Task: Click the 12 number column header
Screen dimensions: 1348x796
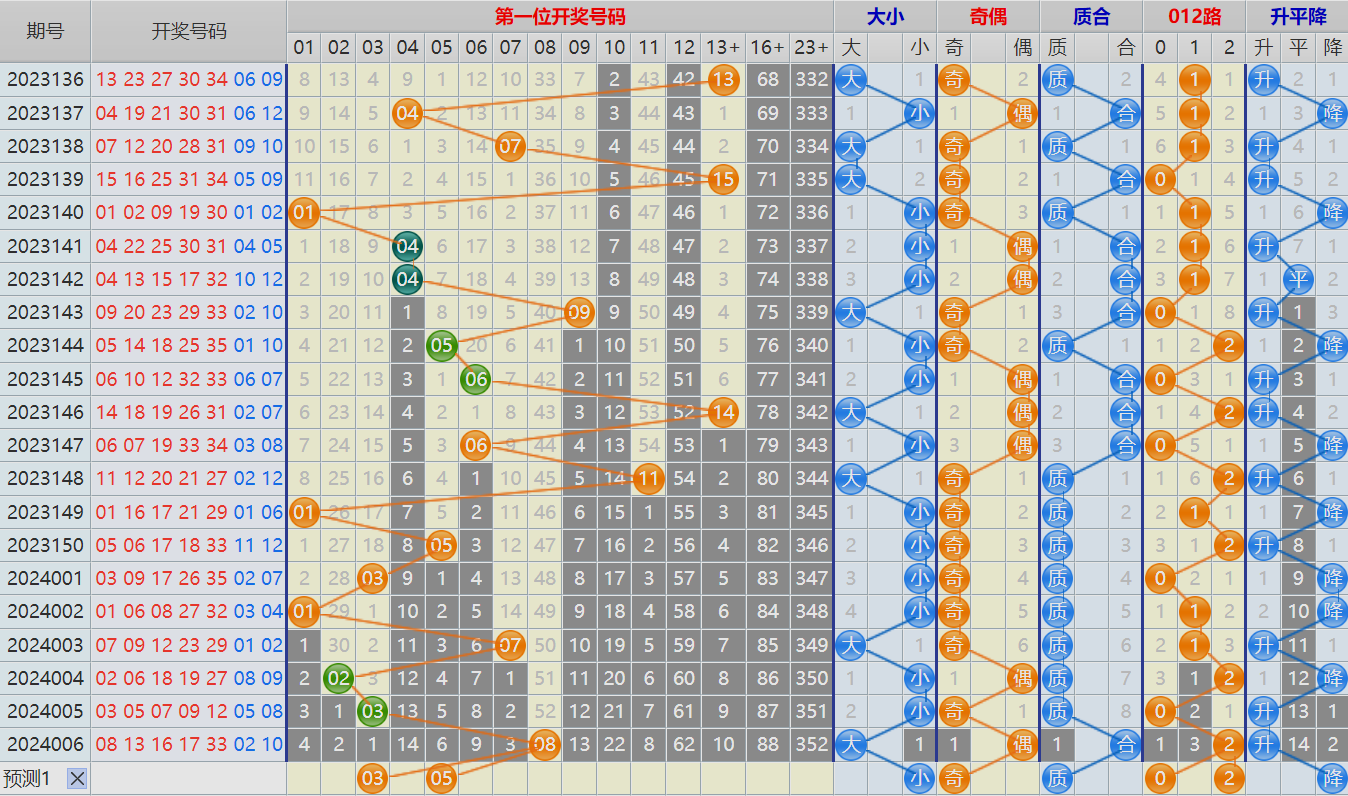Action: (684, 47)
